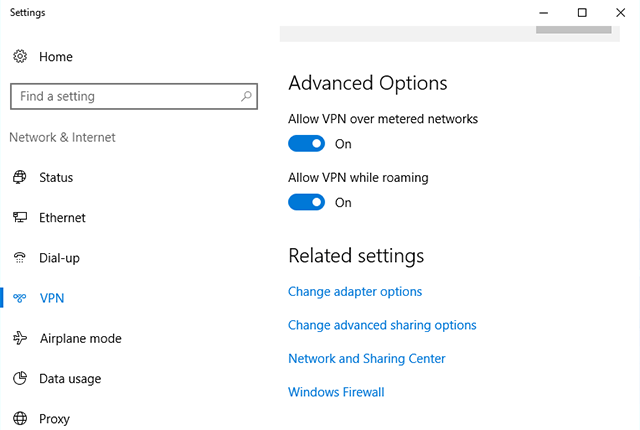Image resolution: width=640 pixels, height=430 pixels.
Task: Go to Data usage section
Action: coord(70,379)
